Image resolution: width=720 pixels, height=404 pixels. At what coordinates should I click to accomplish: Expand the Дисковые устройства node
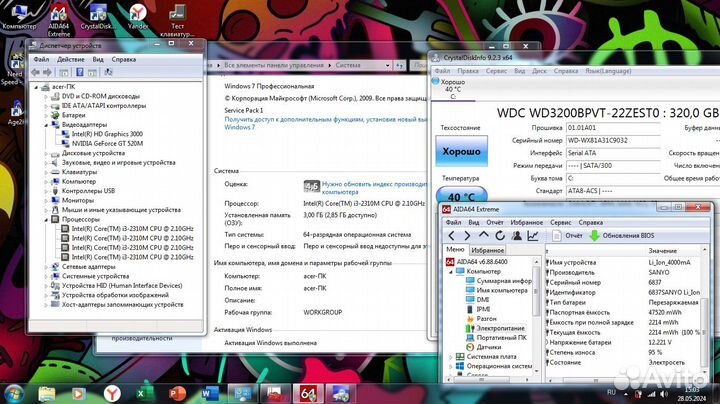click(x=46, y=153)
